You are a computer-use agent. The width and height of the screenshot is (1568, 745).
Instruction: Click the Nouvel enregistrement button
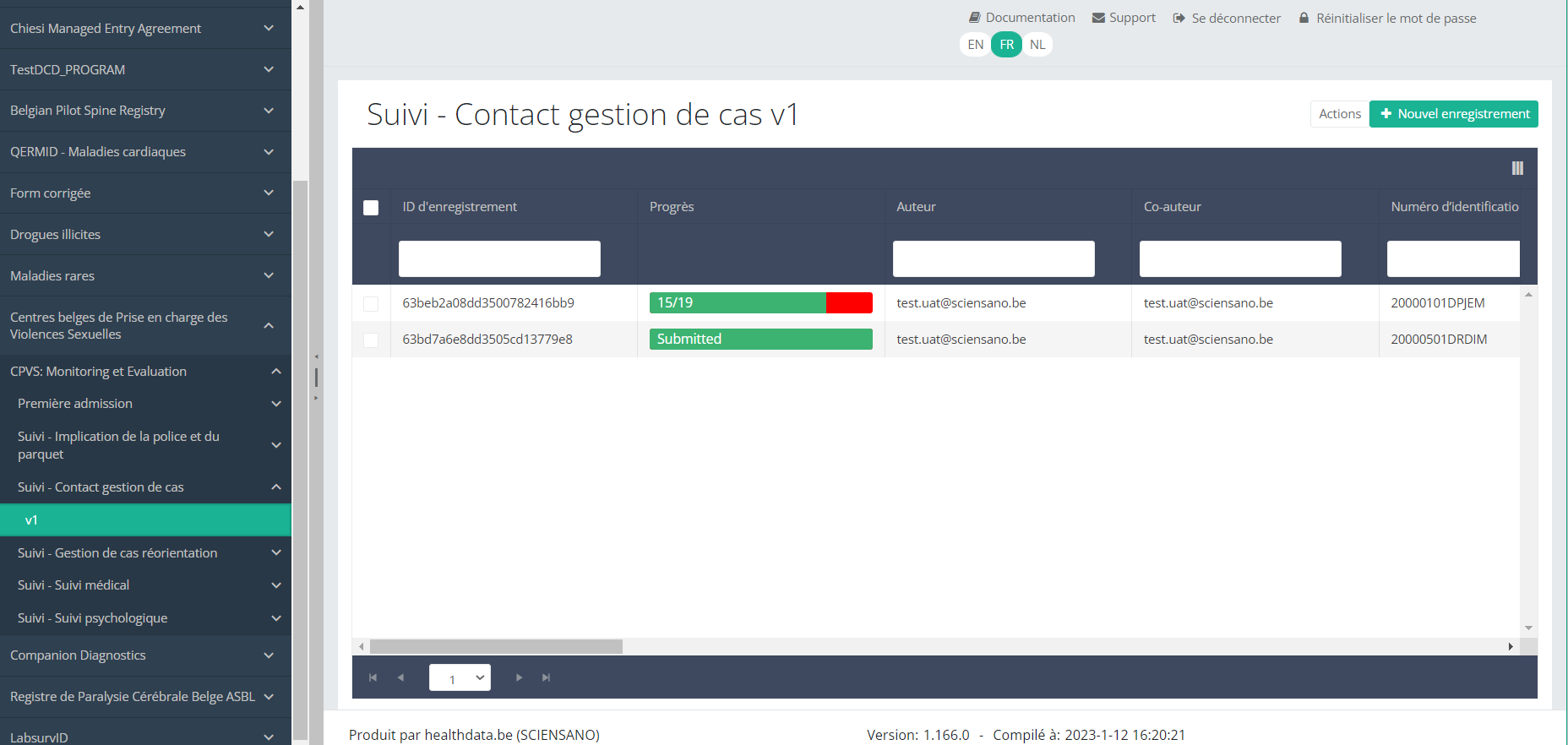(x=1453, y=114)
